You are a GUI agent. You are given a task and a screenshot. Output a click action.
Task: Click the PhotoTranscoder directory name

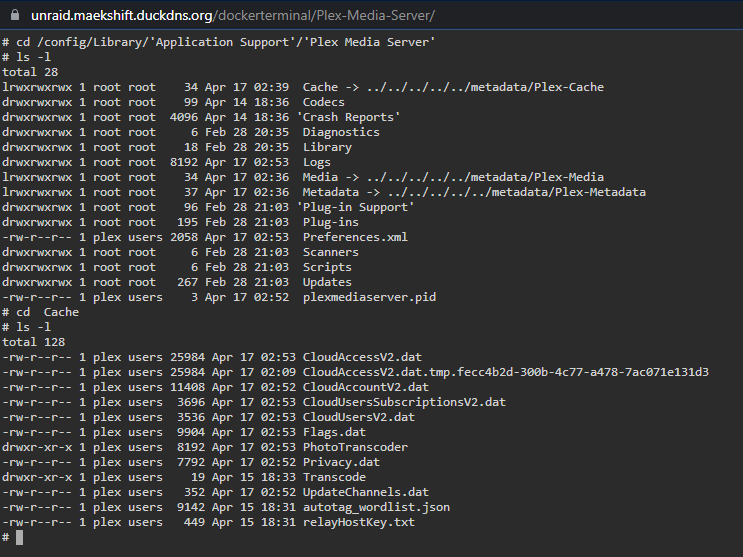(x=355, y=447)
